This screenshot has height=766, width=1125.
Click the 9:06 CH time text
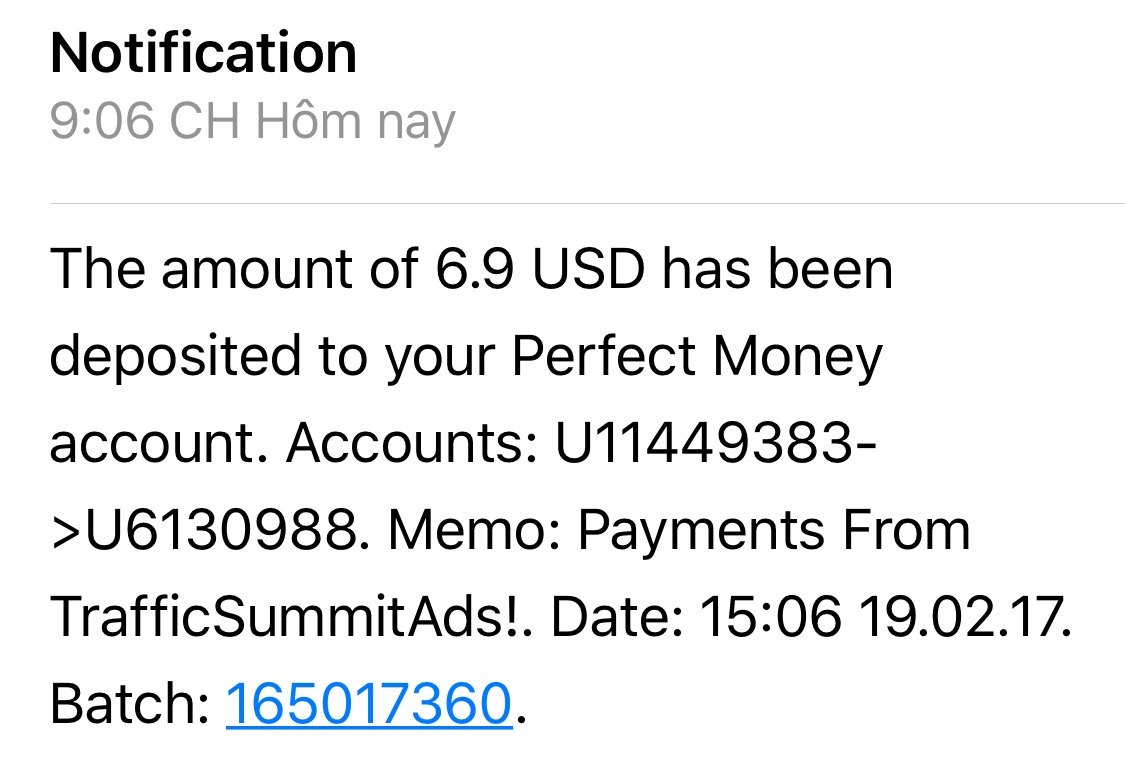[145, 122]
